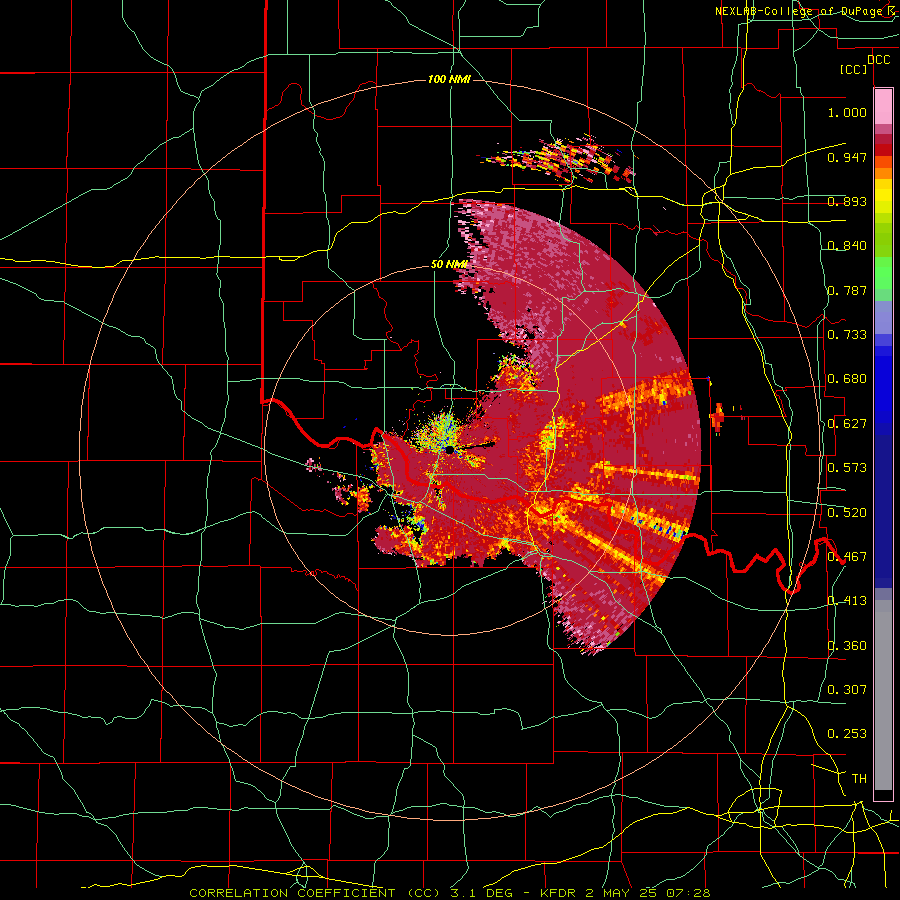This screenshot has height=900, width=900.
Task: Click the 0.627 scale value
Action: [x=847, y=424]
